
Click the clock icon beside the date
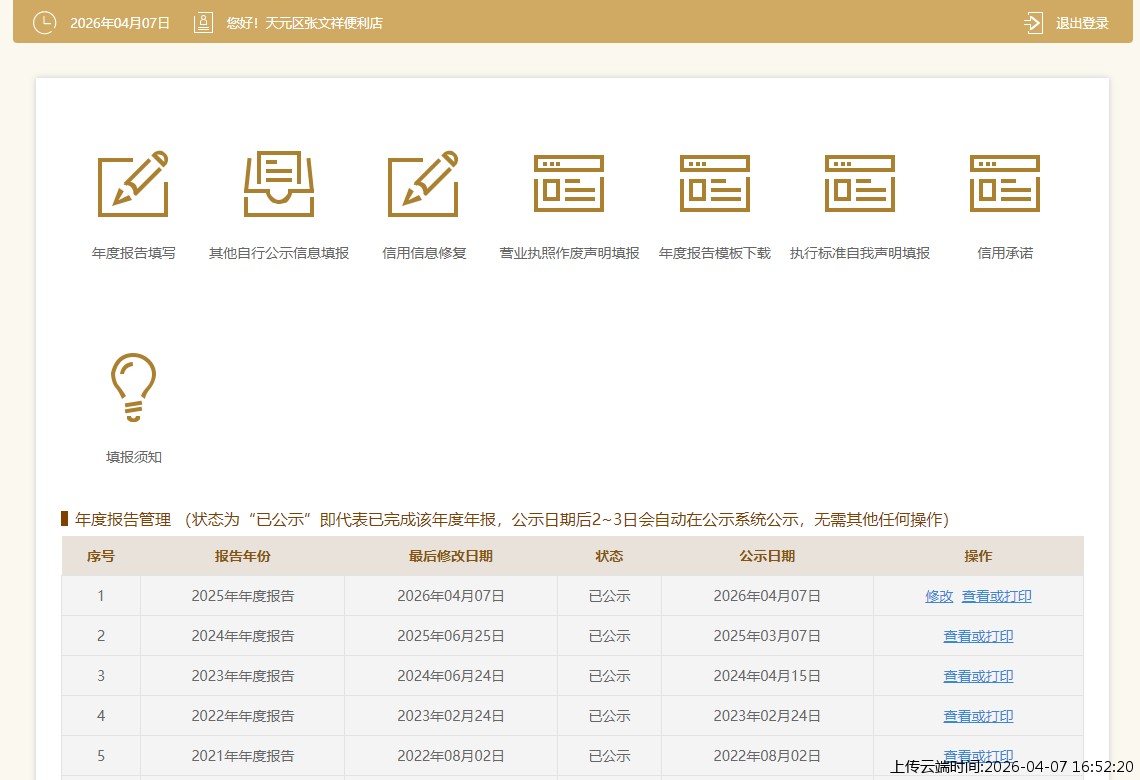point(44,23)
